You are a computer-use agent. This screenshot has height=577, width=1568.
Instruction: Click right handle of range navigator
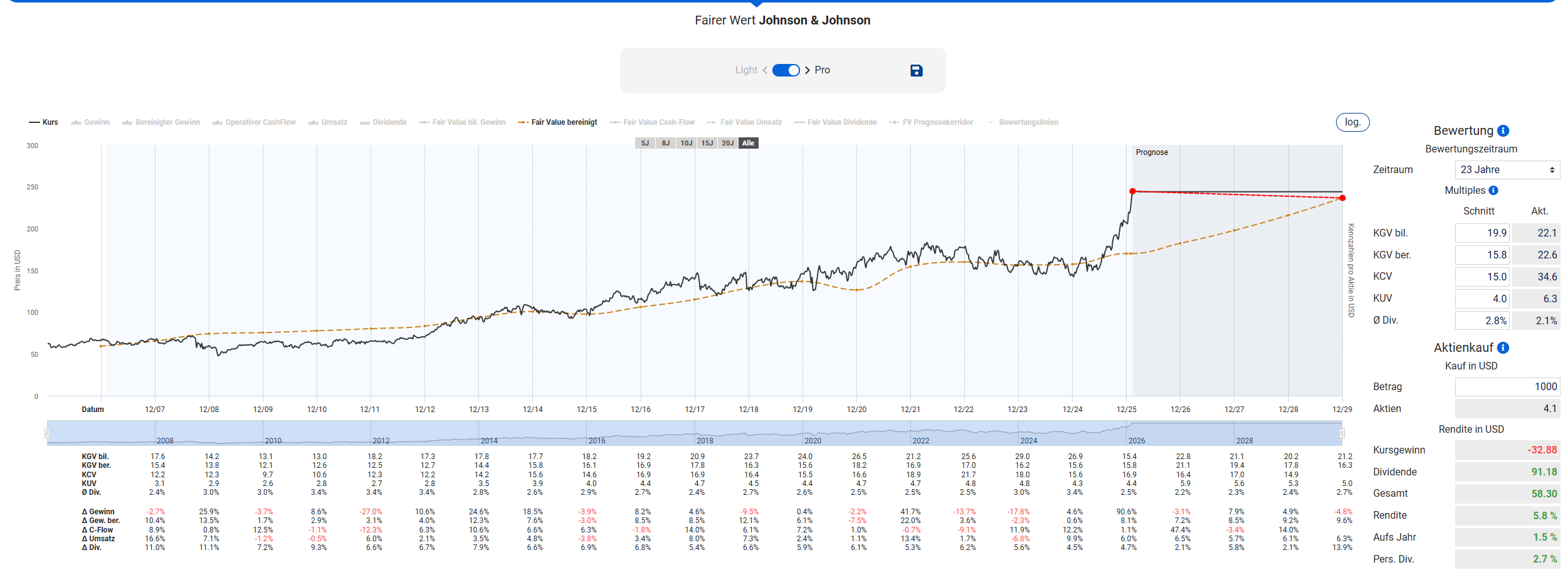[x=1342, y=433]
